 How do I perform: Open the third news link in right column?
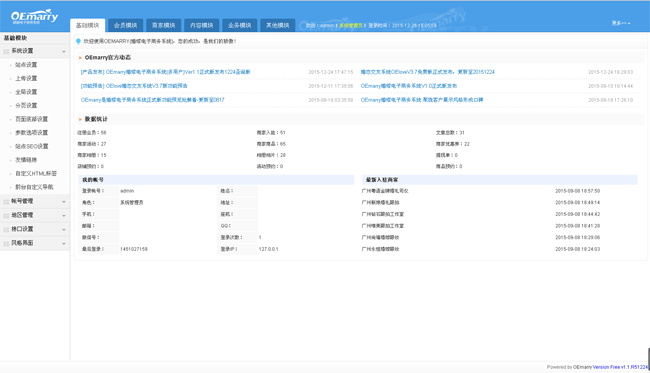422,100
